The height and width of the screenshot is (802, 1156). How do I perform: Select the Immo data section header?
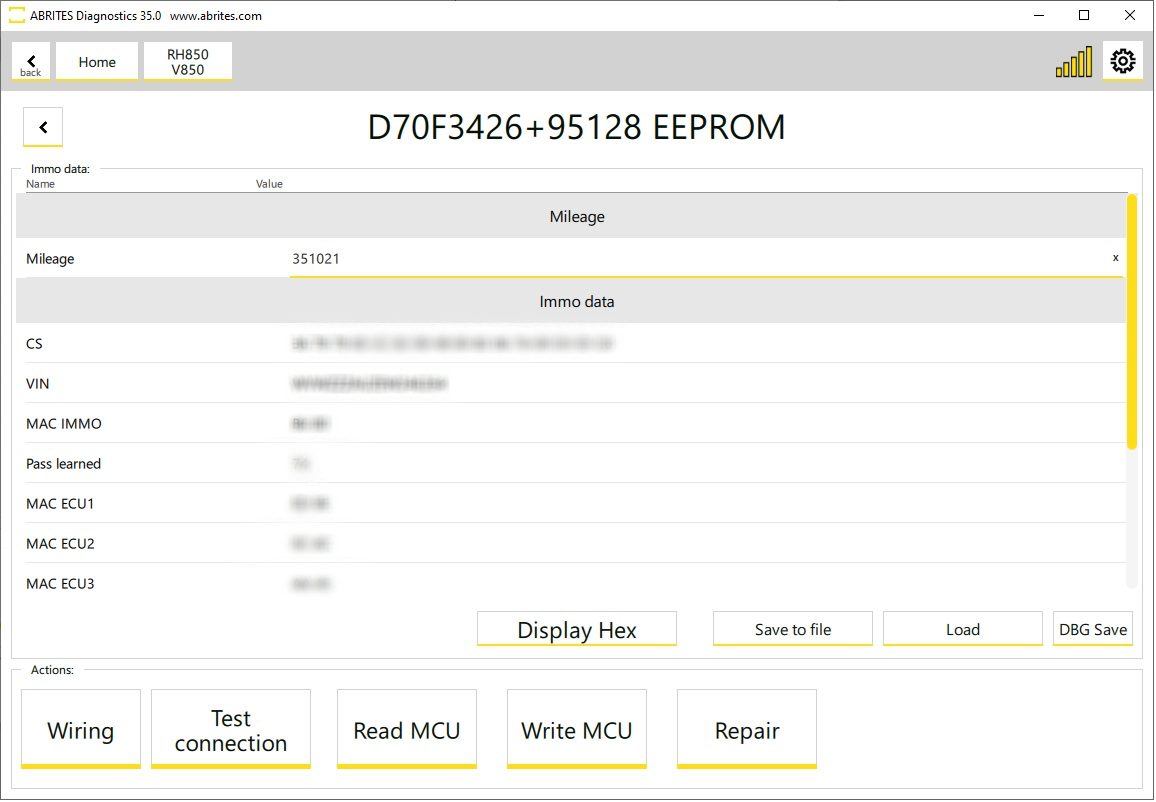[571, 301]
